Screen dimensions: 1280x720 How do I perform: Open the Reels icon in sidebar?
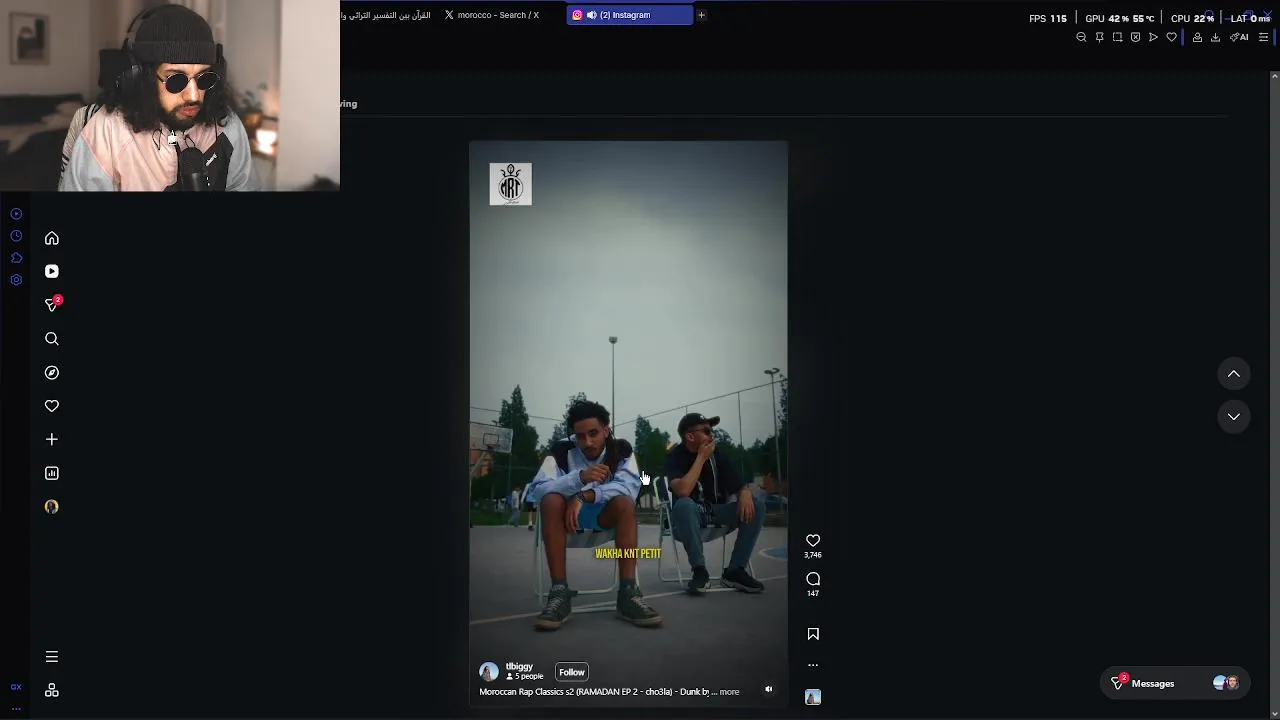(52, 271)
